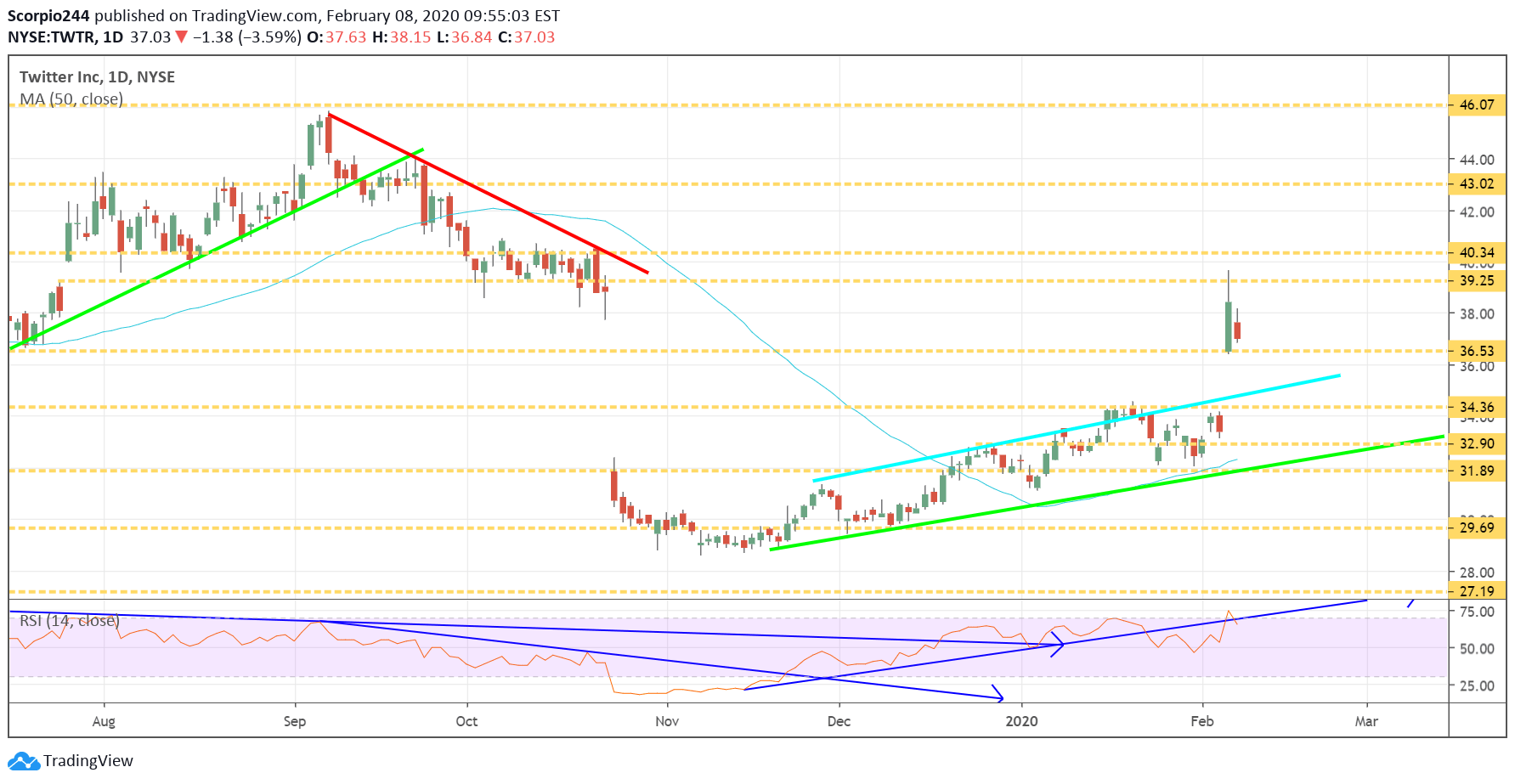
Task: Click the NYSE:TWTR, 1D symbol header
Action: tap(65, 37)
